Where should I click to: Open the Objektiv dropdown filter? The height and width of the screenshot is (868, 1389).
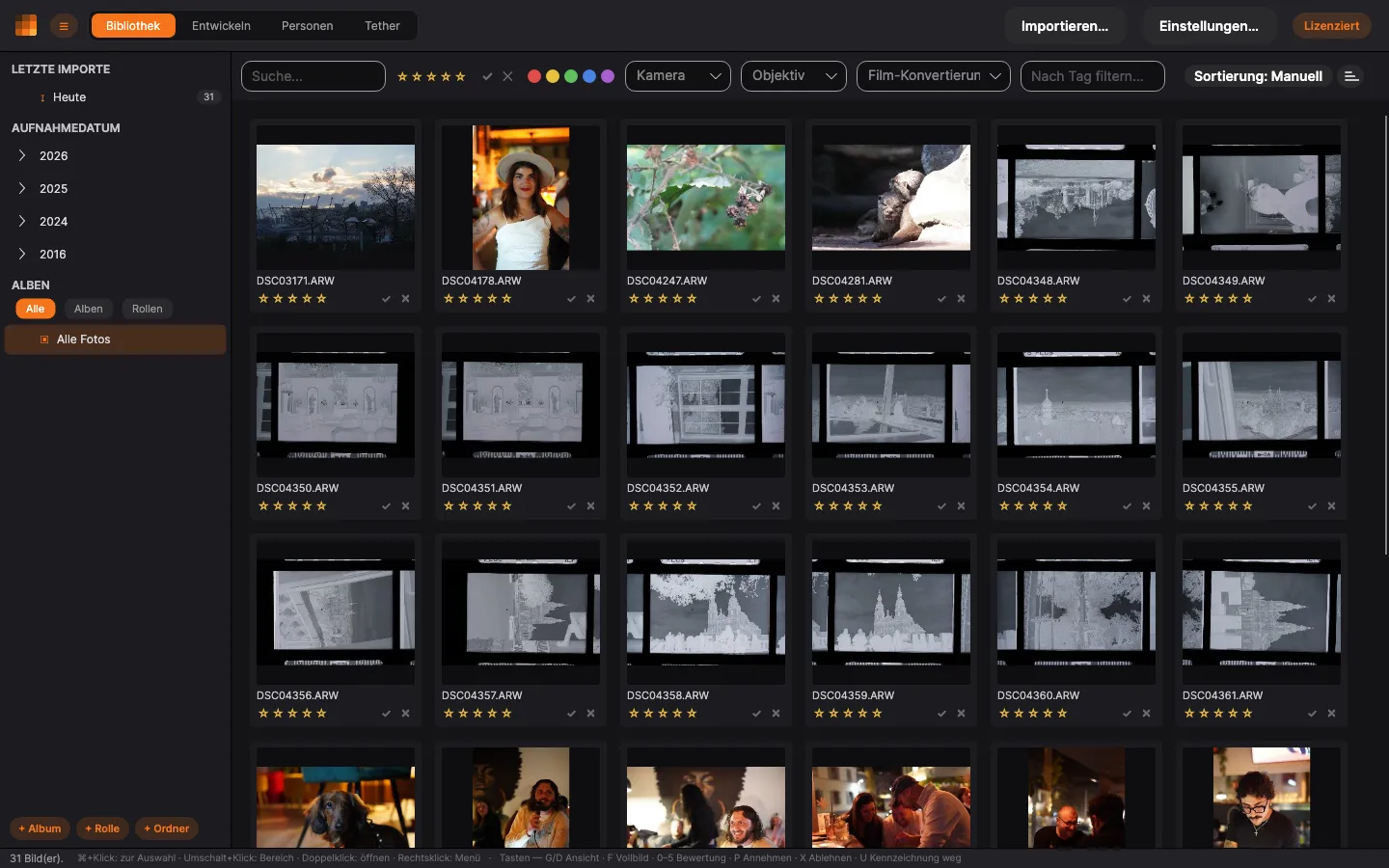794,76
